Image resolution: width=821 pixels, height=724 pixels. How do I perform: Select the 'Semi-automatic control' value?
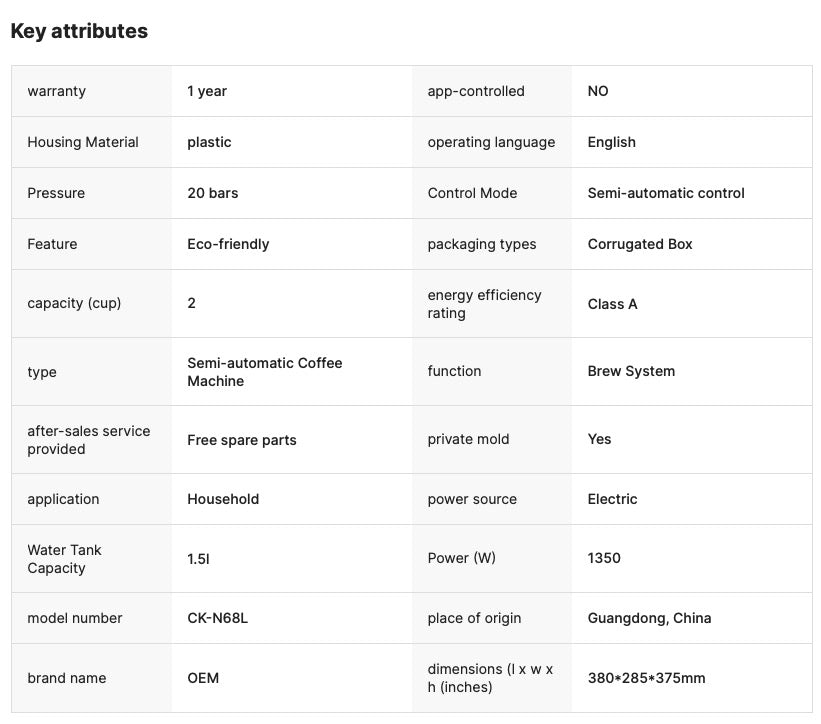[666, 193]
